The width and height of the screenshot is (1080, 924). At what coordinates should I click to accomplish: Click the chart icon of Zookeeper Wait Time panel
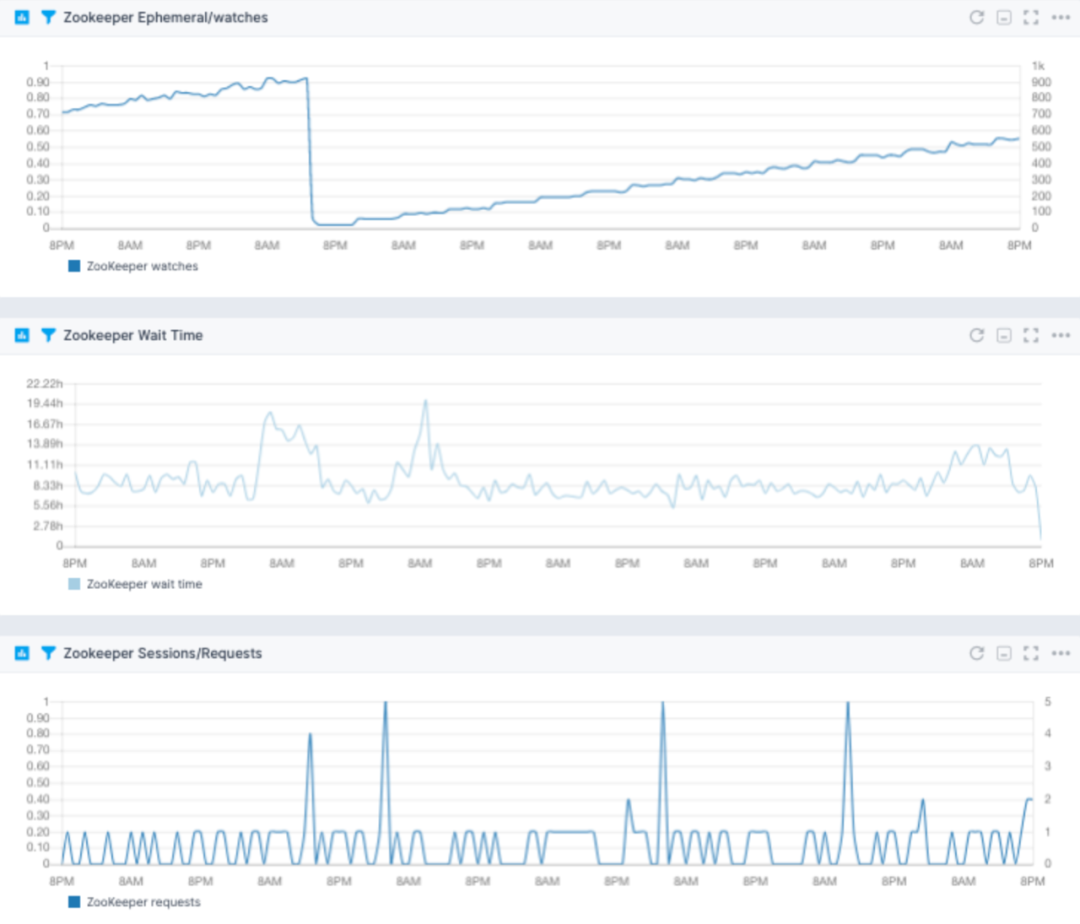[x=22, y=335]
